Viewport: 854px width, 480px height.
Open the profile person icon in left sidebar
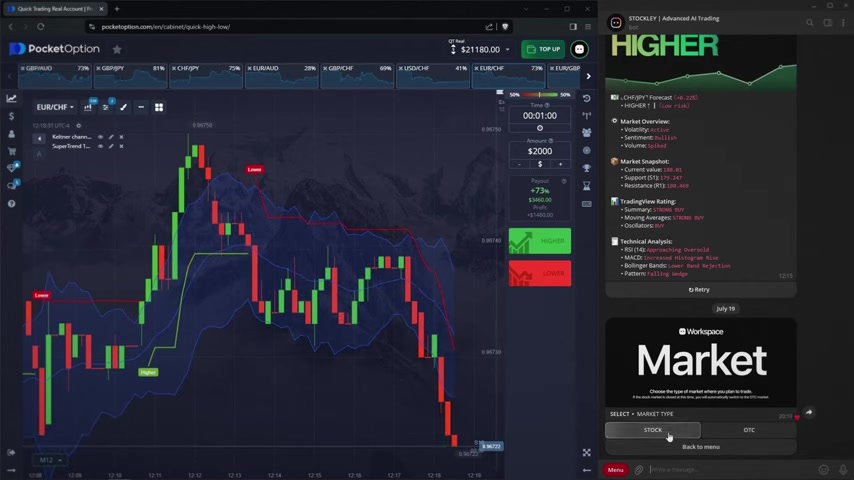coord(11,134)
